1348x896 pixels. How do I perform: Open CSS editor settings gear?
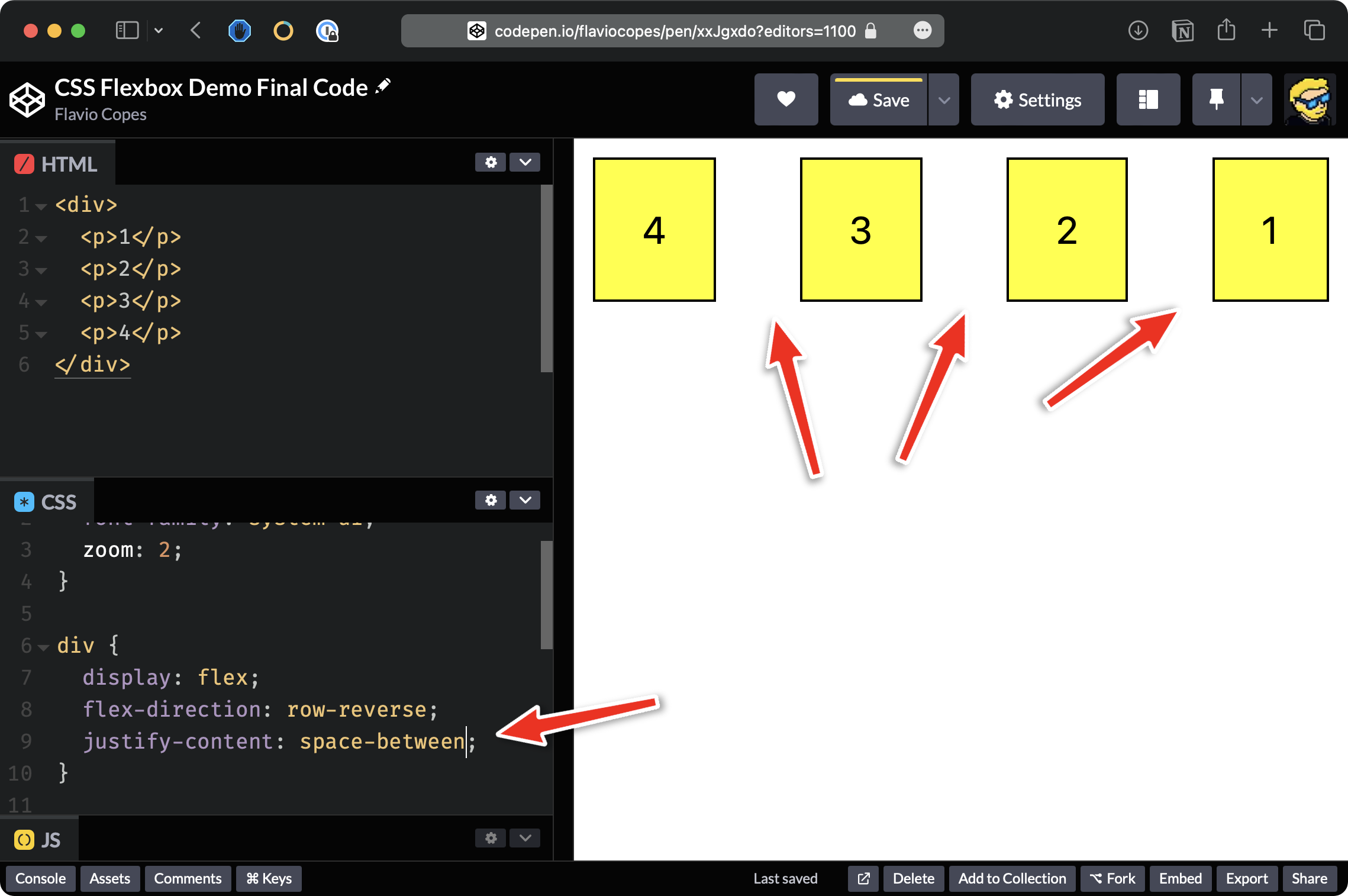(491, 500)
